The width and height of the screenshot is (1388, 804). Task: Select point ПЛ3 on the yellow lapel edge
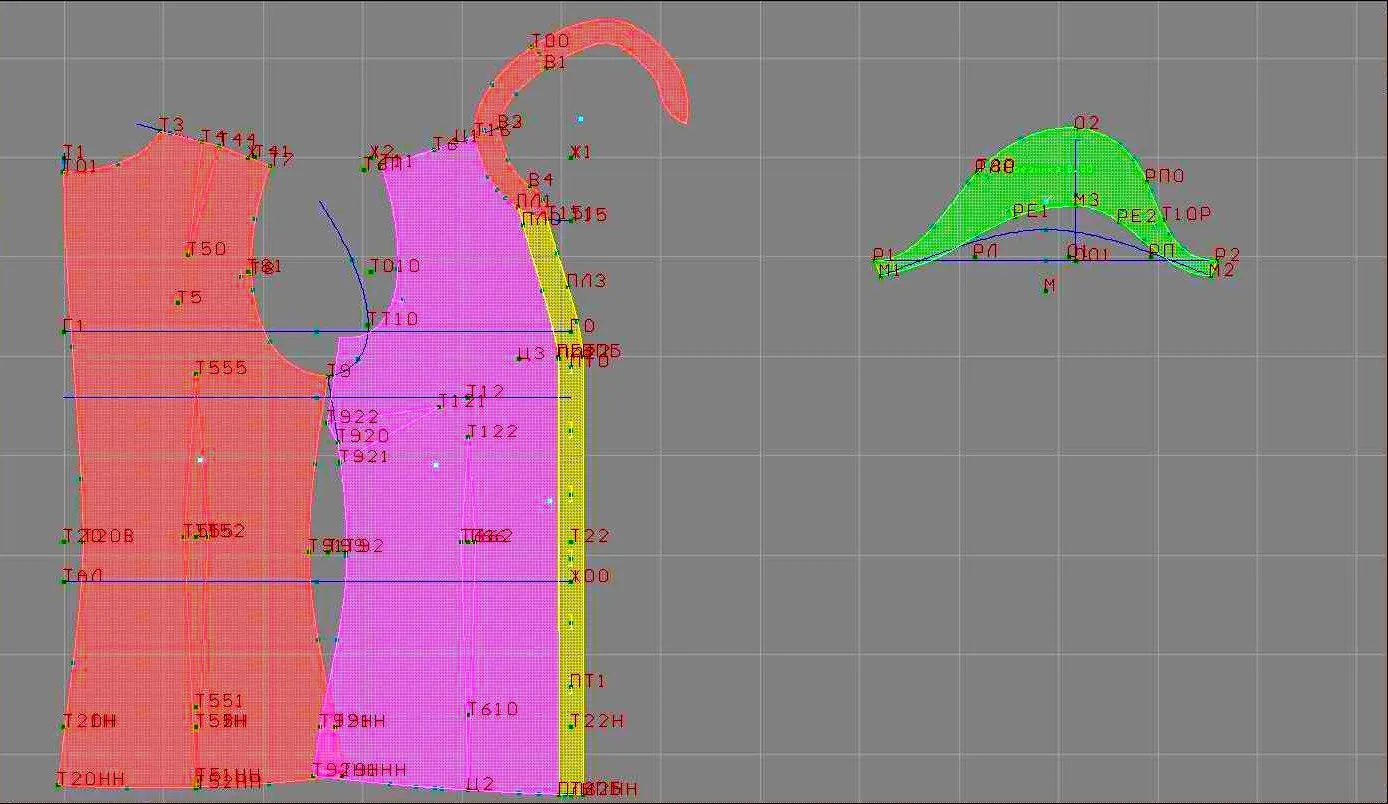tap(586, 281)
